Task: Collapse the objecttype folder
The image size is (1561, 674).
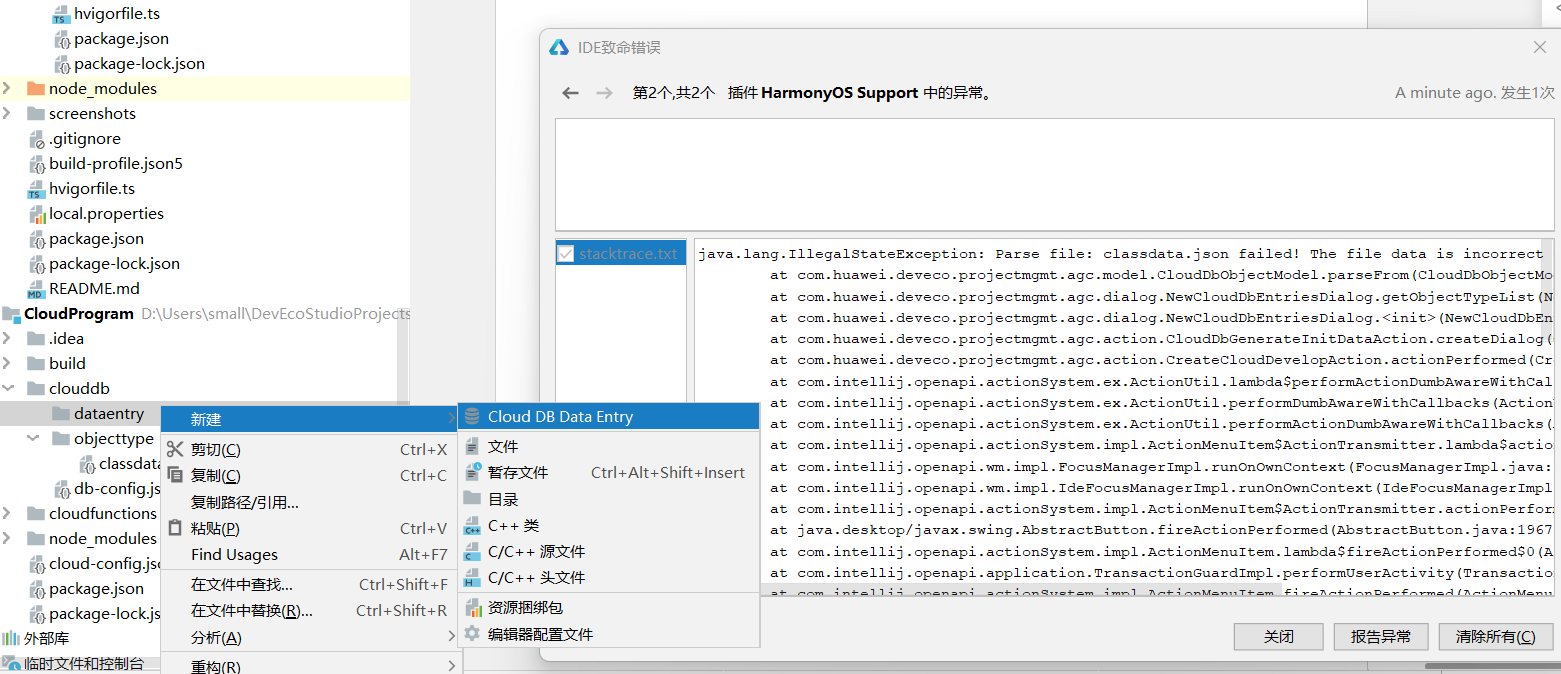Action: [x=33, y=439]
